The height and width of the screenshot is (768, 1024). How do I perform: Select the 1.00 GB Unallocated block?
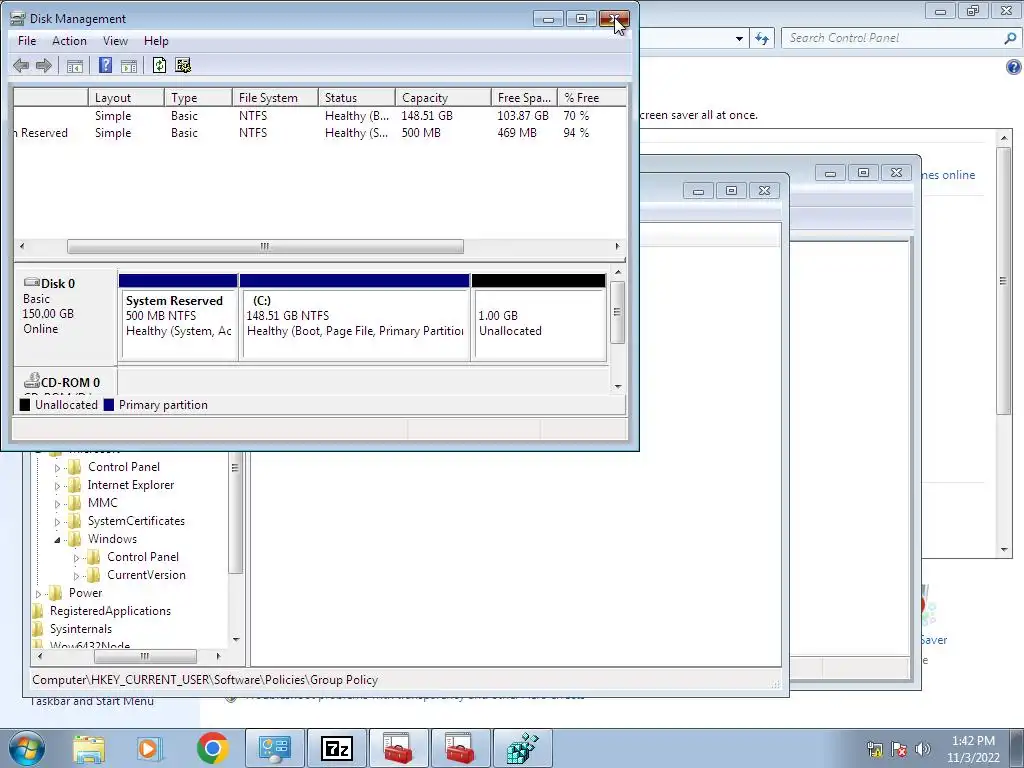pos(539,317)
